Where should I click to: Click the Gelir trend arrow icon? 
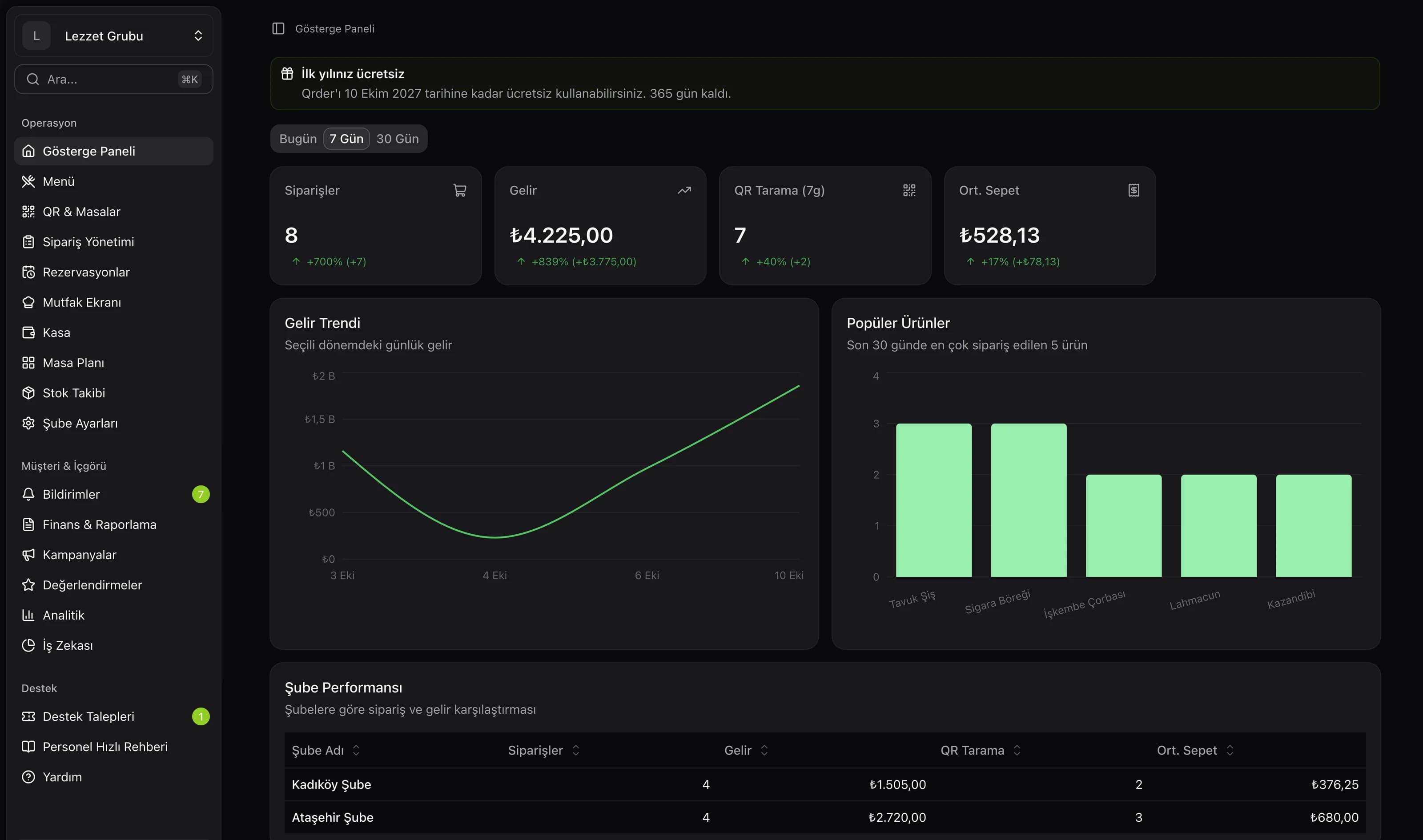click(x=684, y=190)
